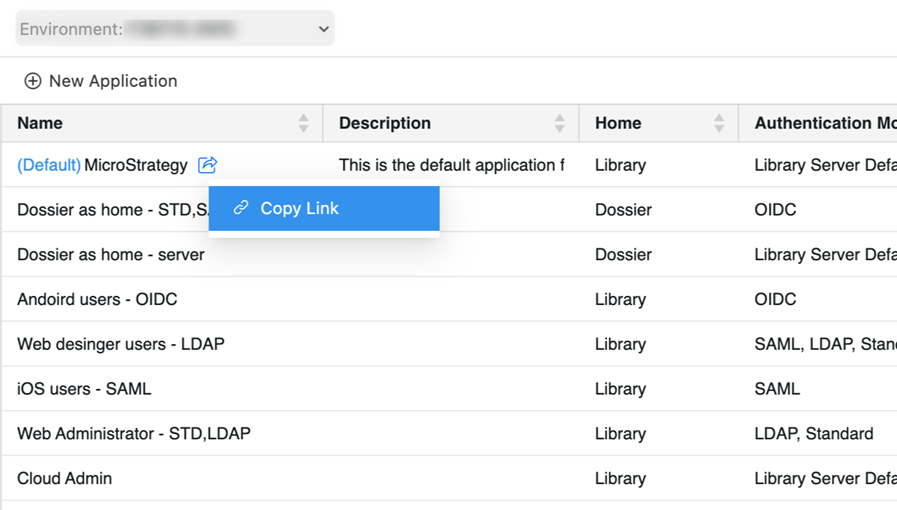Open the Environment dropdown
This screenshot has width=897, height=510.
(175, 29)
